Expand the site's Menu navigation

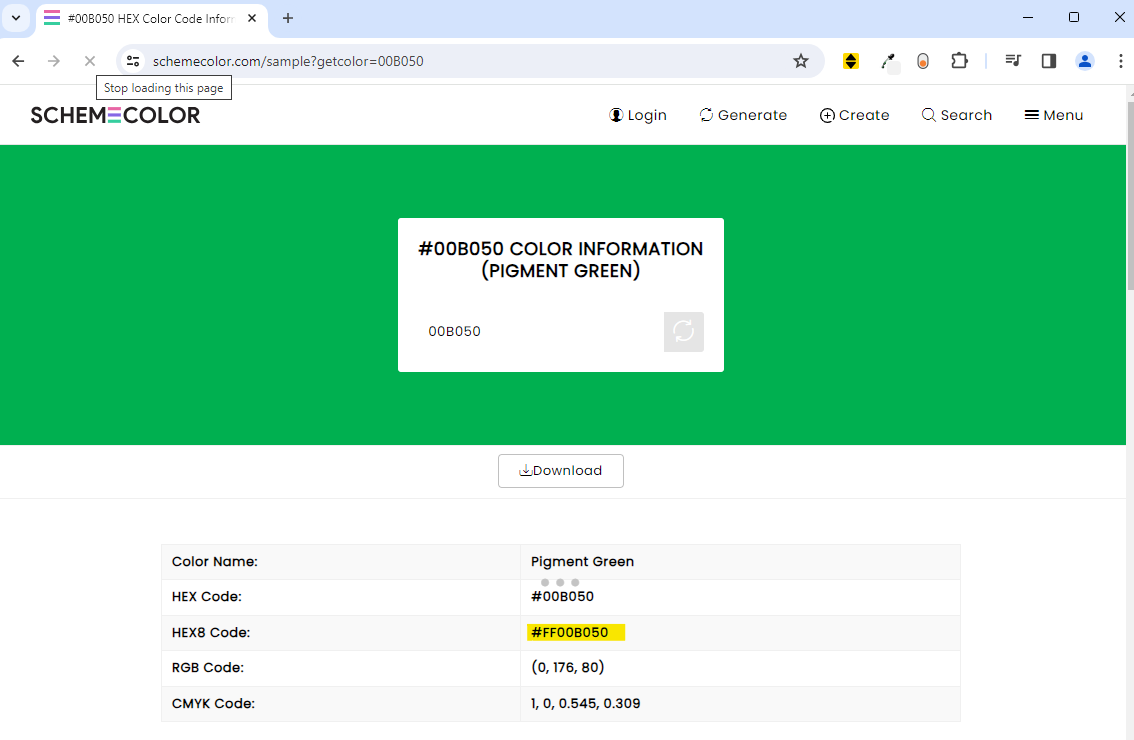(x=1053, y=114)
